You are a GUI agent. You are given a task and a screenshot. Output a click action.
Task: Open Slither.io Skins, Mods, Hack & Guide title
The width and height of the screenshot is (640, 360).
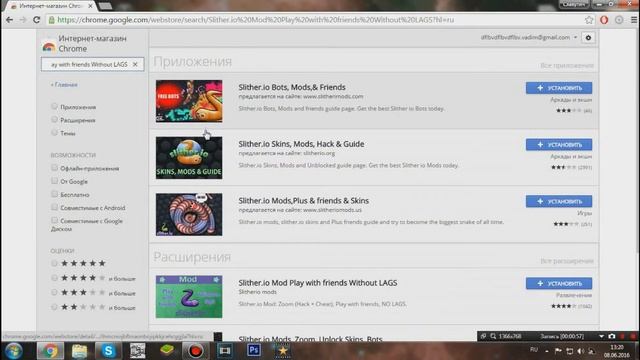[301, 144]
